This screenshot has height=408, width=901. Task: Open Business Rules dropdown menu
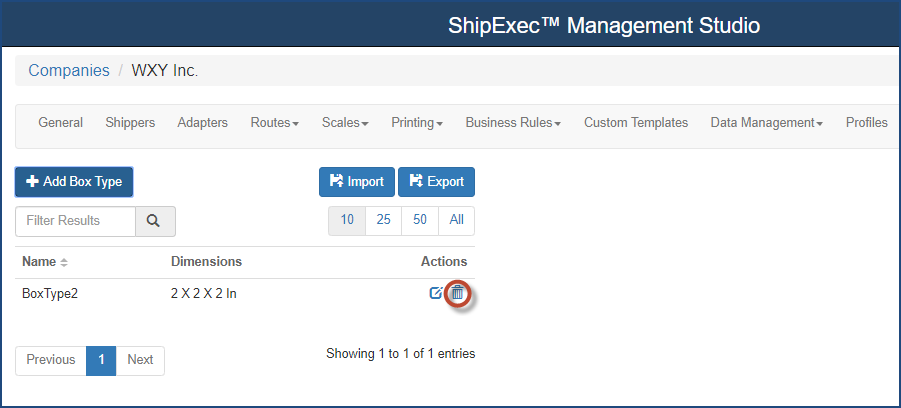pyautogui.click(x=513, y=122)
